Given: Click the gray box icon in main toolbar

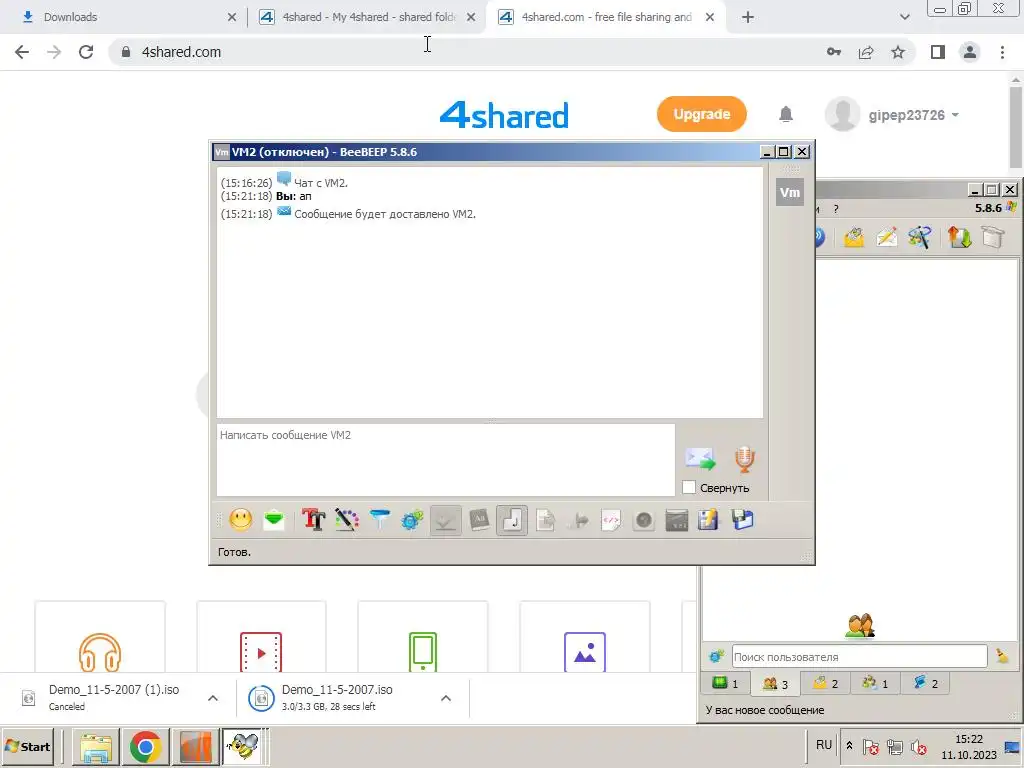Looking at the screenshot, I should tap(993, 237).
